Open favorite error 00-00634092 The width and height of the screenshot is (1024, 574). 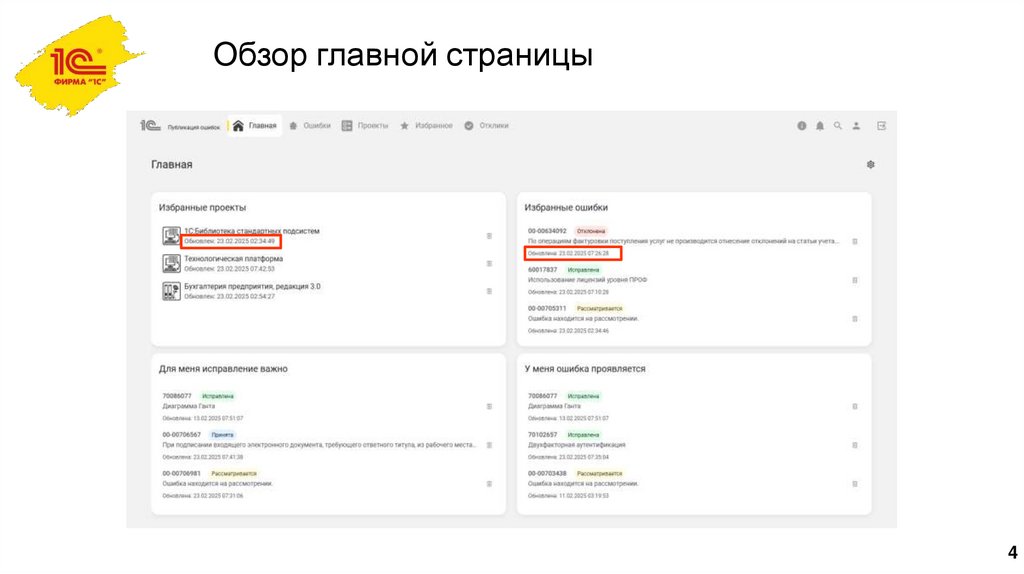pyautogui.click(x=547, y=231)
